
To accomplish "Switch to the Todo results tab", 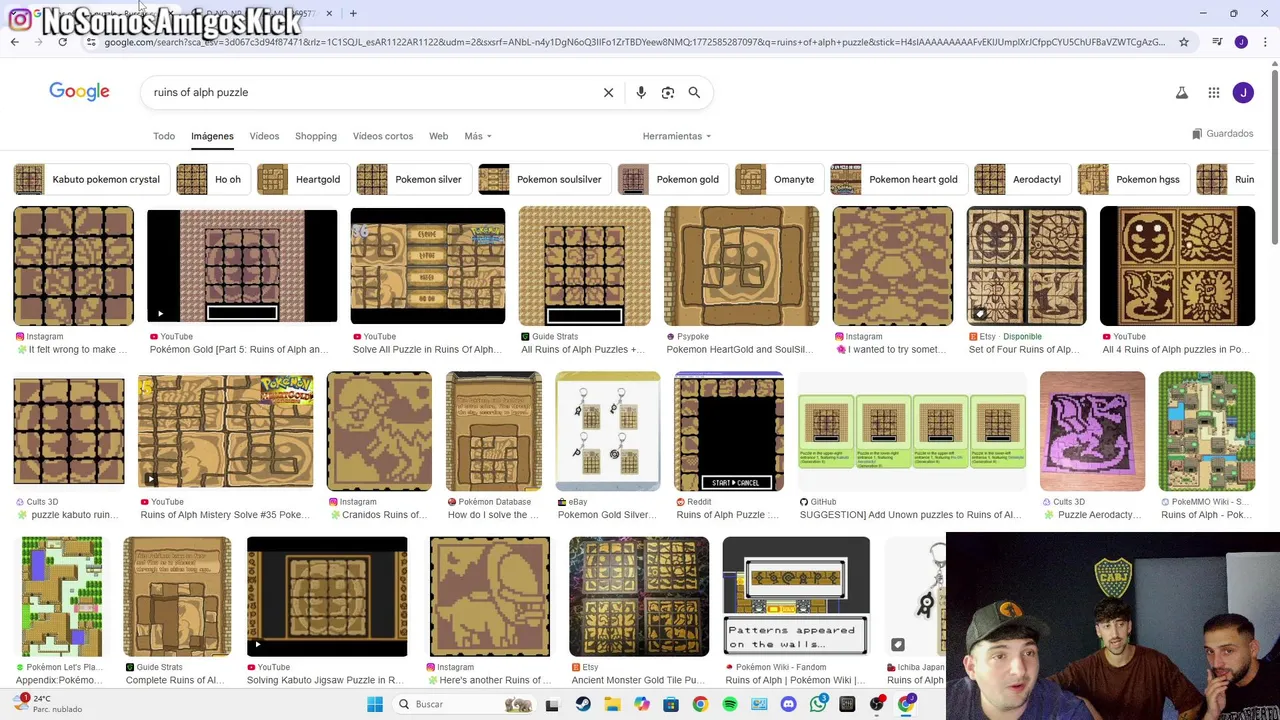I will (x=164, y=136).
